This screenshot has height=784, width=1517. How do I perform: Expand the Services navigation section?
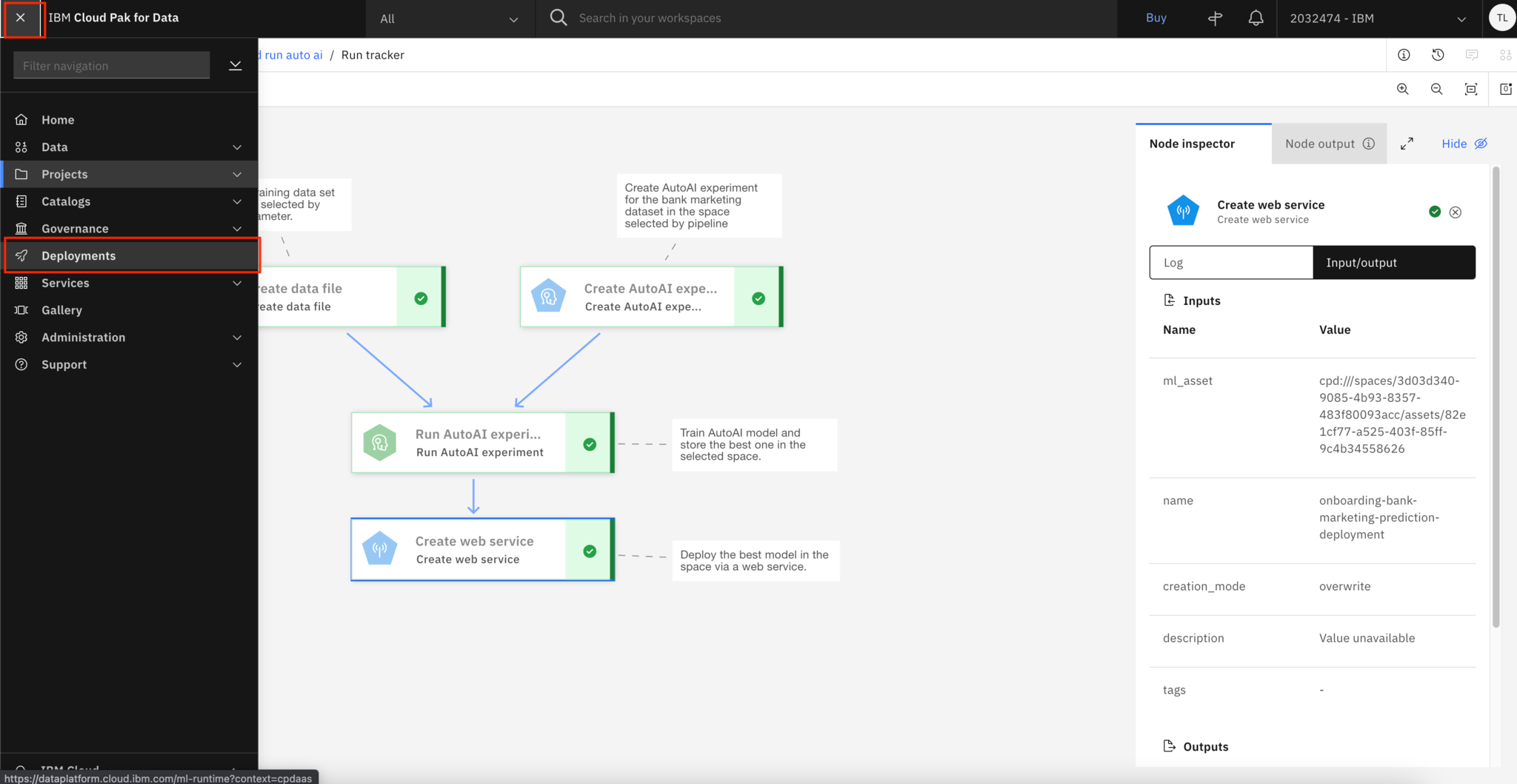click(x=237, y=283)
